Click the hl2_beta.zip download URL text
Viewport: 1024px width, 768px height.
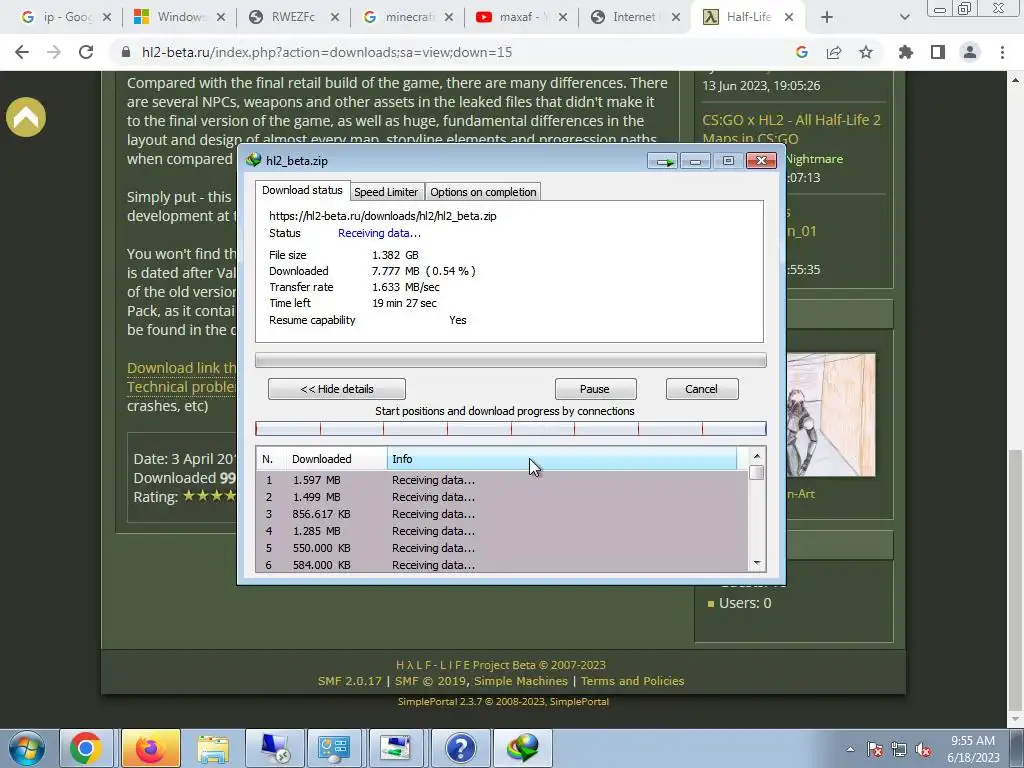pyautogui.click(x=383, y=216)
